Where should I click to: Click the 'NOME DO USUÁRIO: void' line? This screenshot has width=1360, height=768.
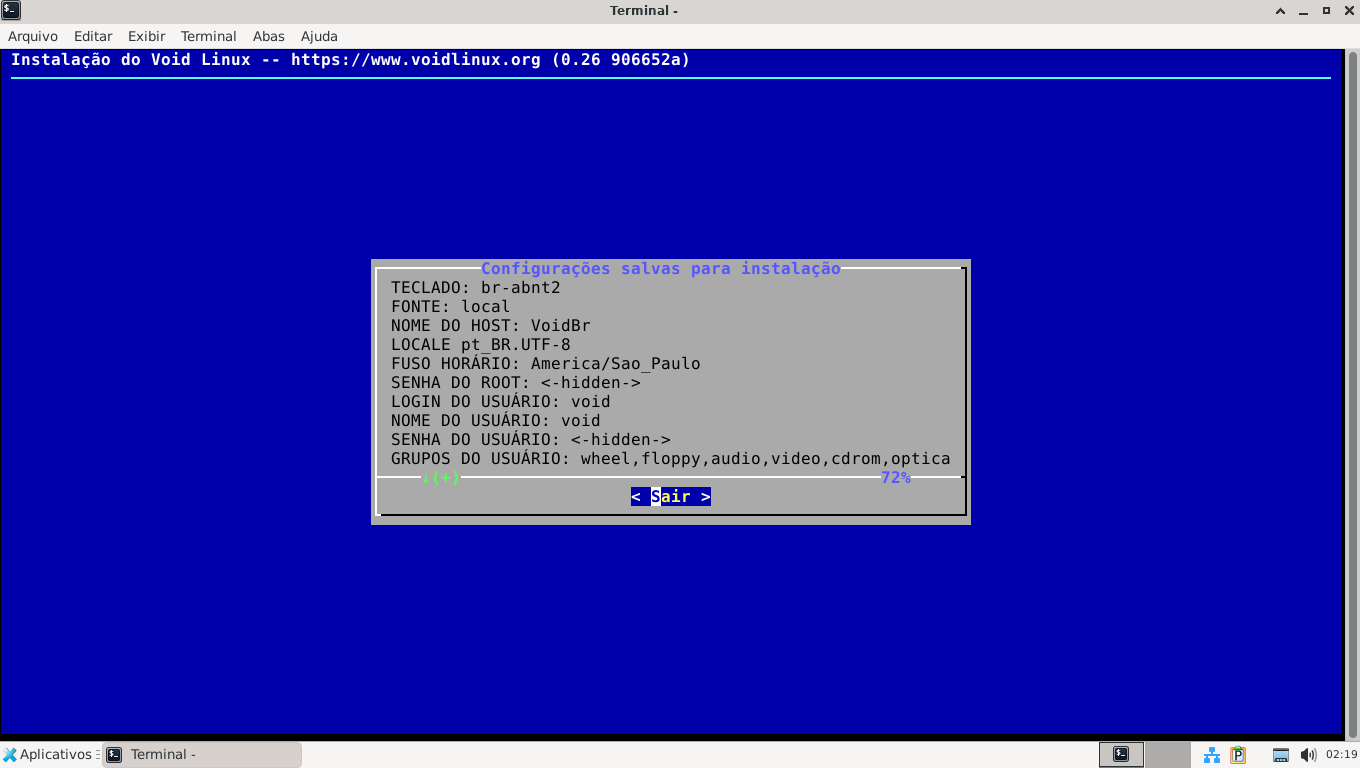pos(496,421)
